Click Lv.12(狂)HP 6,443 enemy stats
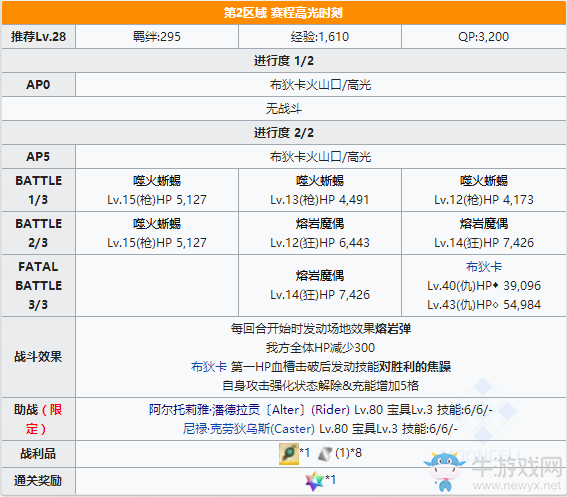This screenshot has height=497, width=567. coord(320,243)
